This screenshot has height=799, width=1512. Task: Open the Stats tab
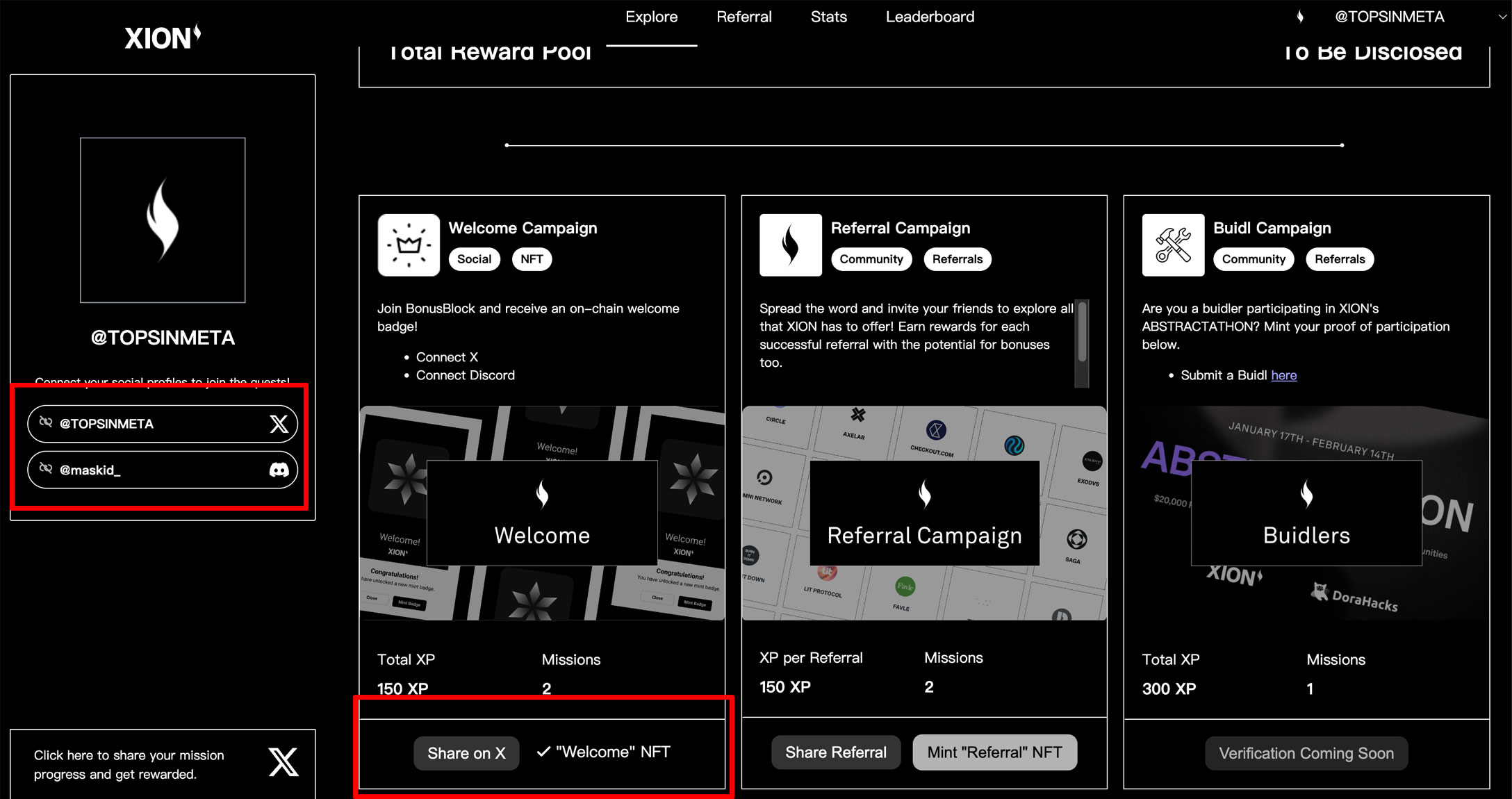828,17
